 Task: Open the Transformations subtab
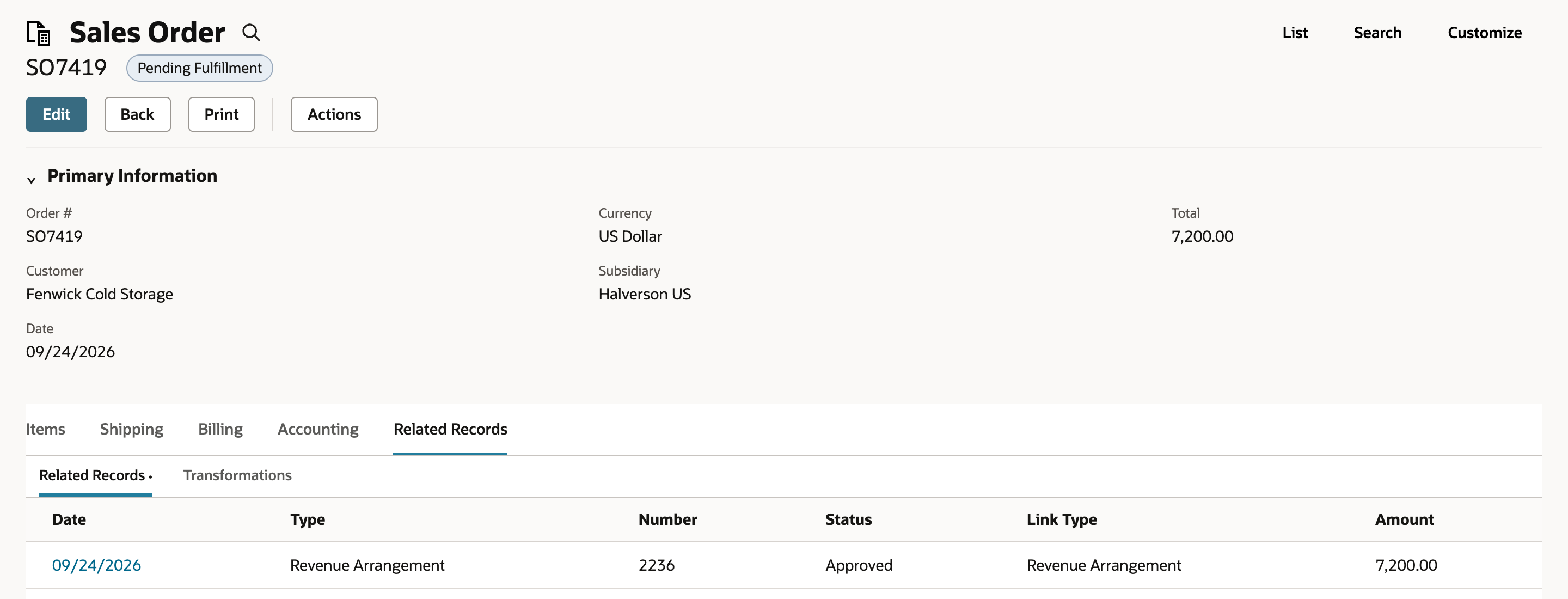237,475
